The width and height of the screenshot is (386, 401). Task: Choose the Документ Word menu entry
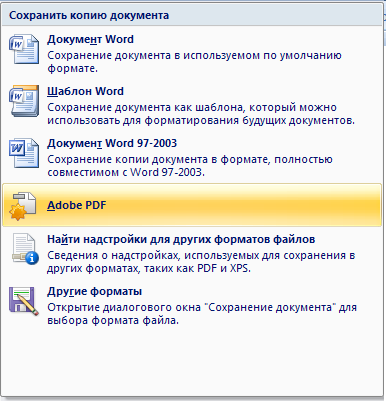pos(192,53)
